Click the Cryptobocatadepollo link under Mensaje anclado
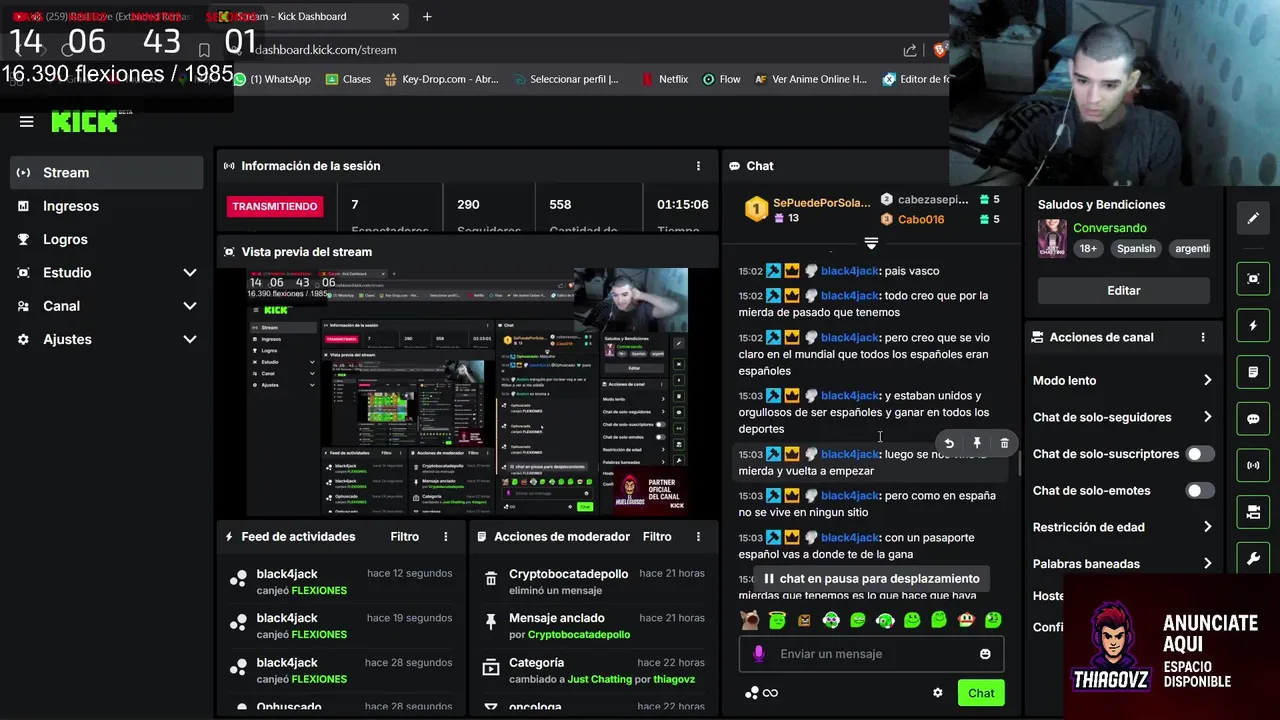Viewport: 1280px width, 720px height. (x=579, y=635)
